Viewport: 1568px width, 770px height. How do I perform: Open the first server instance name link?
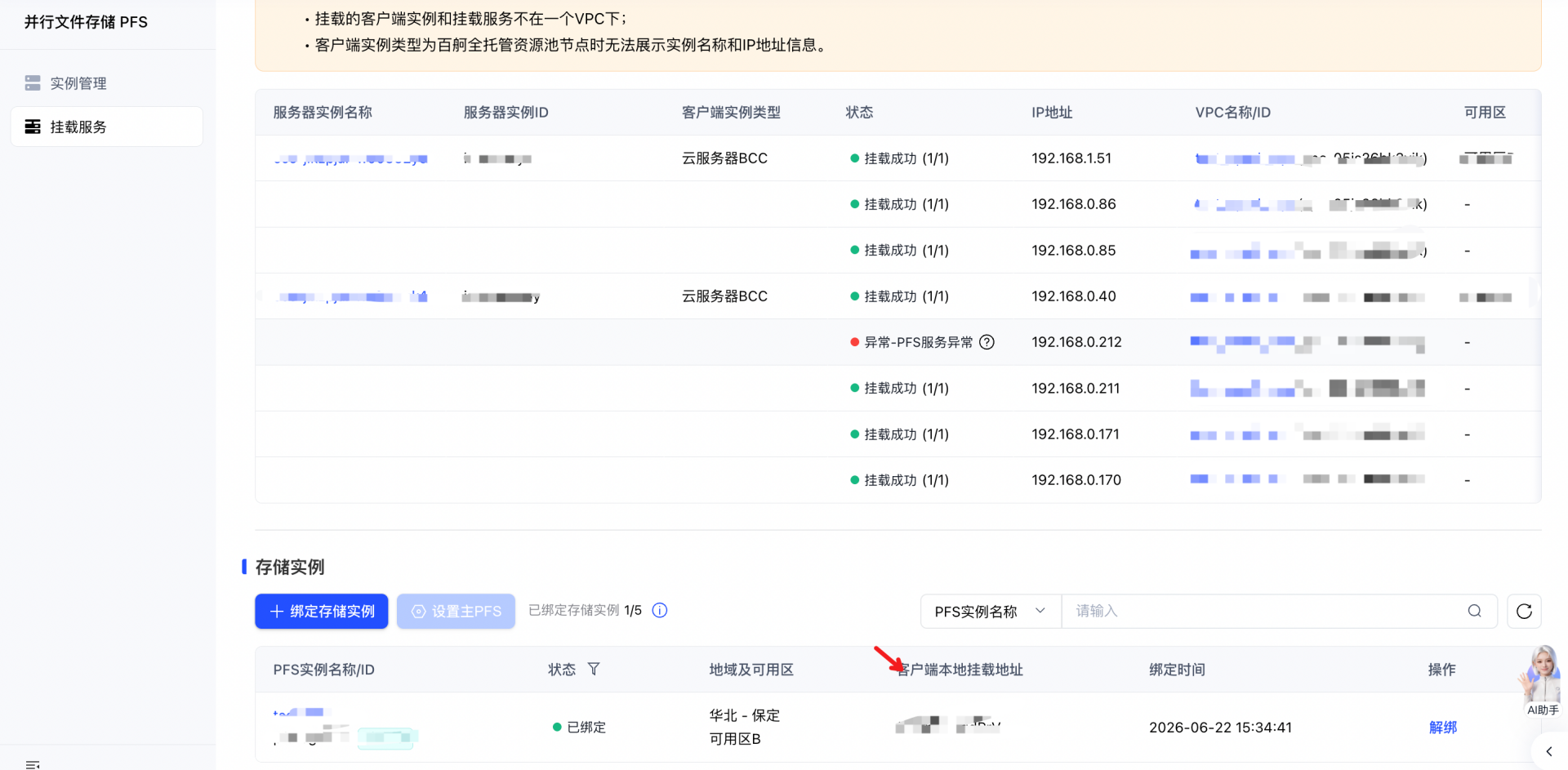point(350,158)
